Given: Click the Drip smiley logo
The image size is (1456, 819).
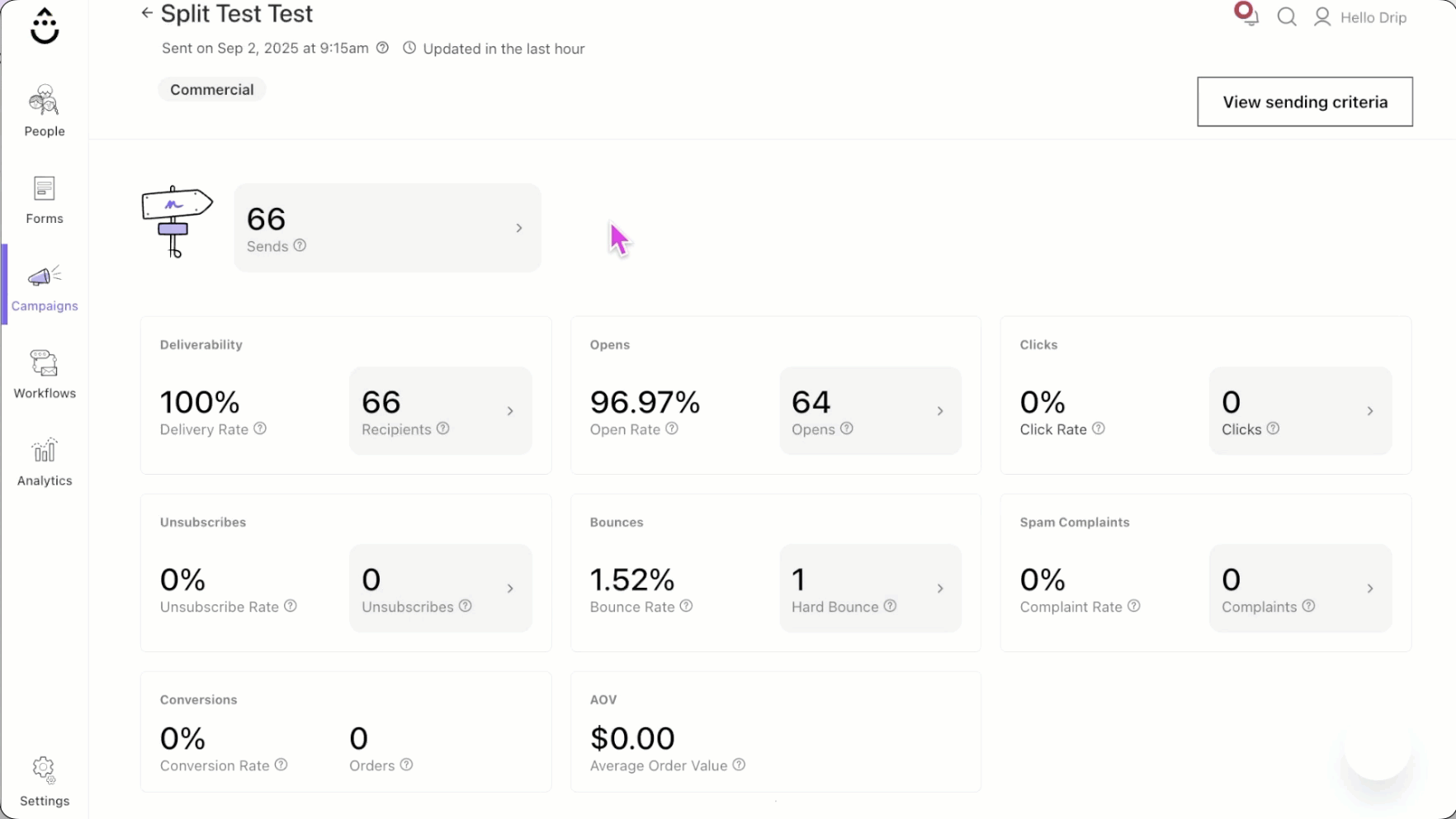Looking at the screenshot, I should (45, 26).
